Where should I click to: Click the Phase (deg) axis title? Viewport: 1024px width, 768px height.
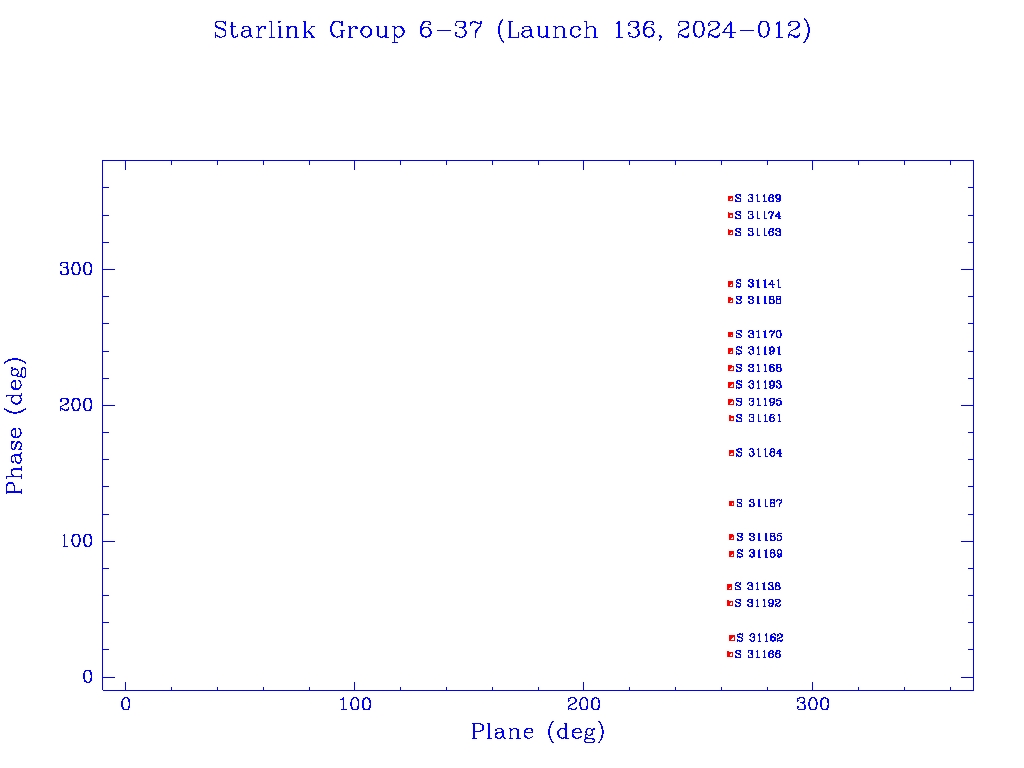(x=15, y=426)
